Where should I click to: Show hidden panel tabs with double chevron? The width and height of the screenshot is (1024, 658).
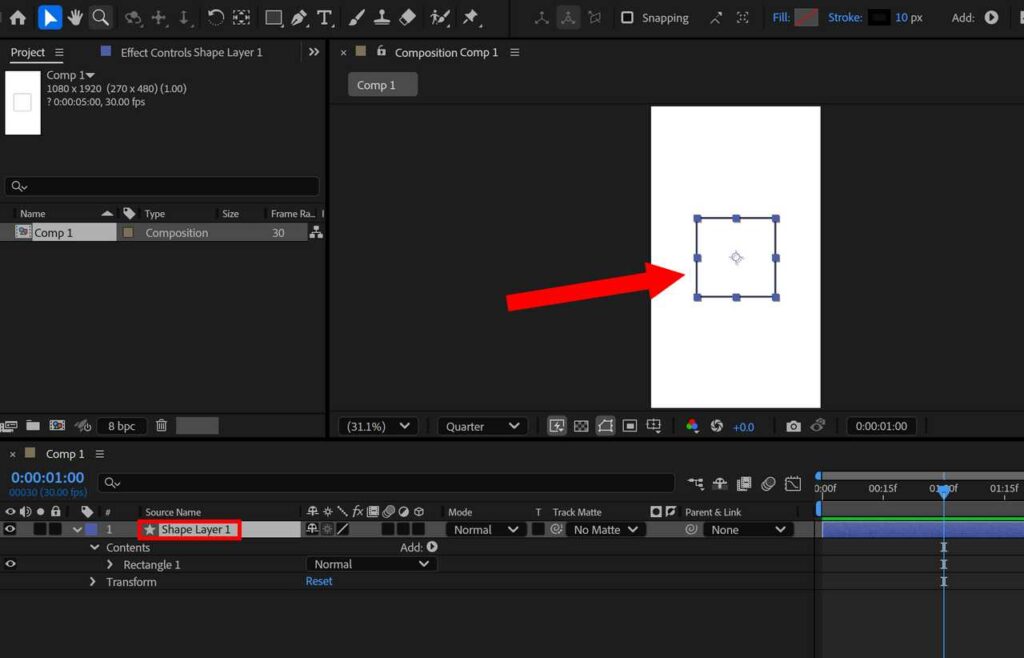[x=314, y=52]
